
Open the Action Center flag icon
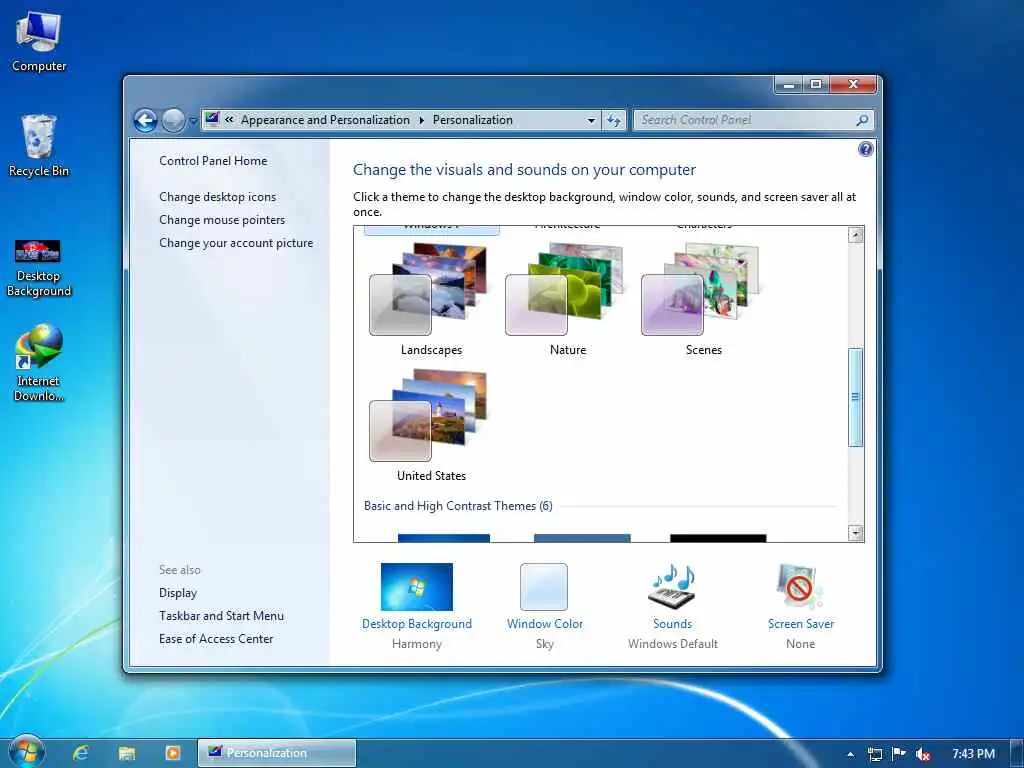[899, 754]
